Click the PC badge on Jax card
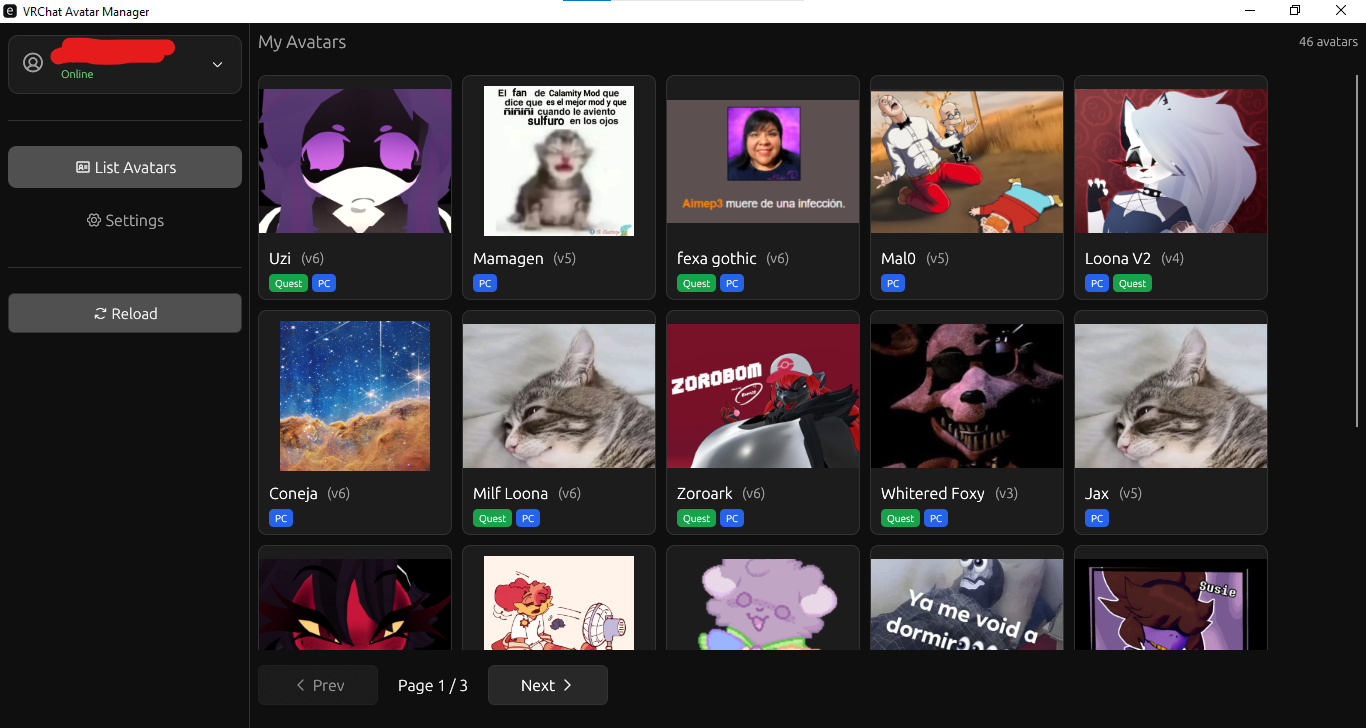Viewport: 1366px width, 728px height. pos(1097,518)
